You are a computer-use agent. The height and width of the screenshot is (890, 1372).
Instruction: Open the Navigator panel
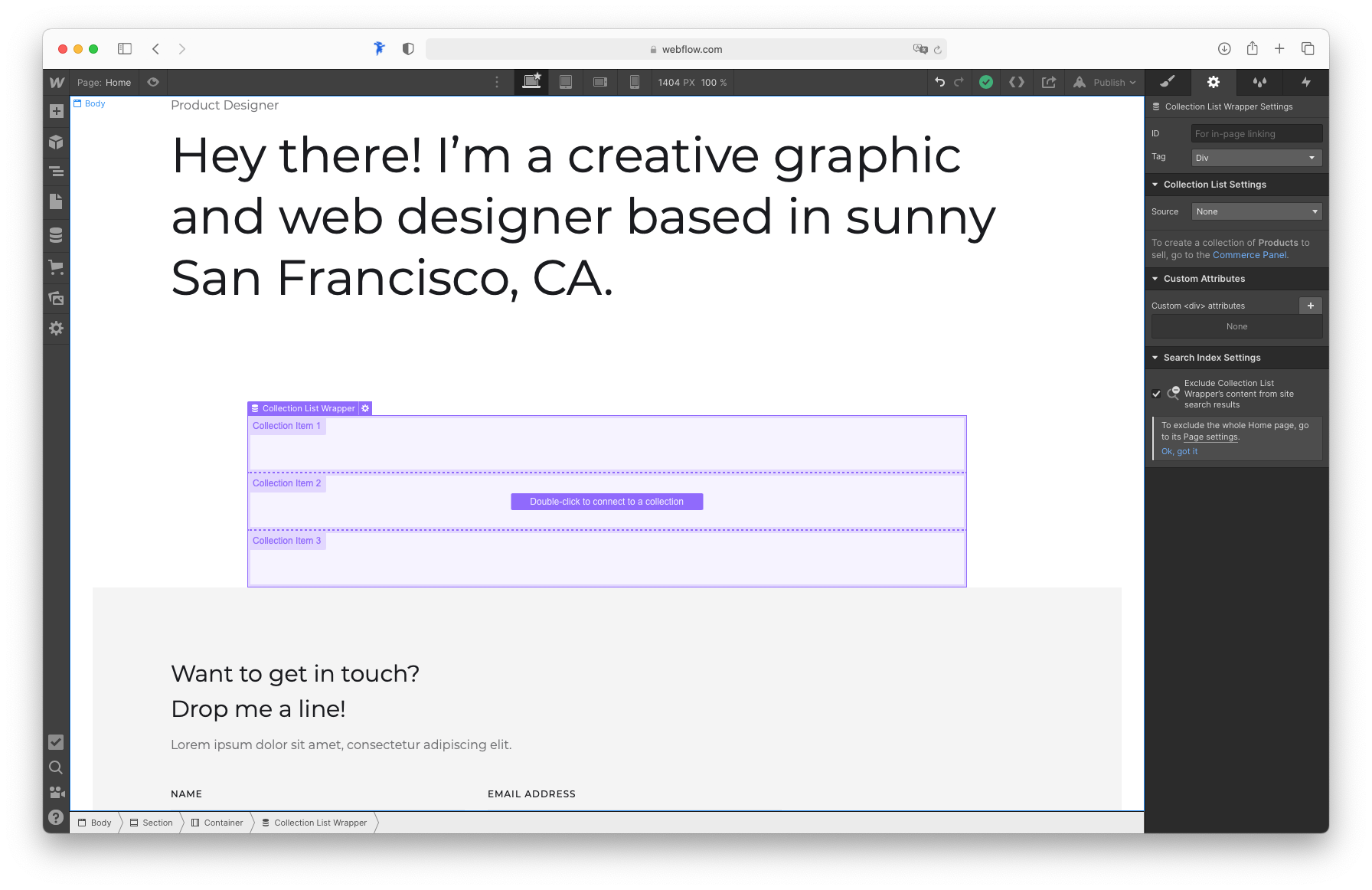click(56, 172)
